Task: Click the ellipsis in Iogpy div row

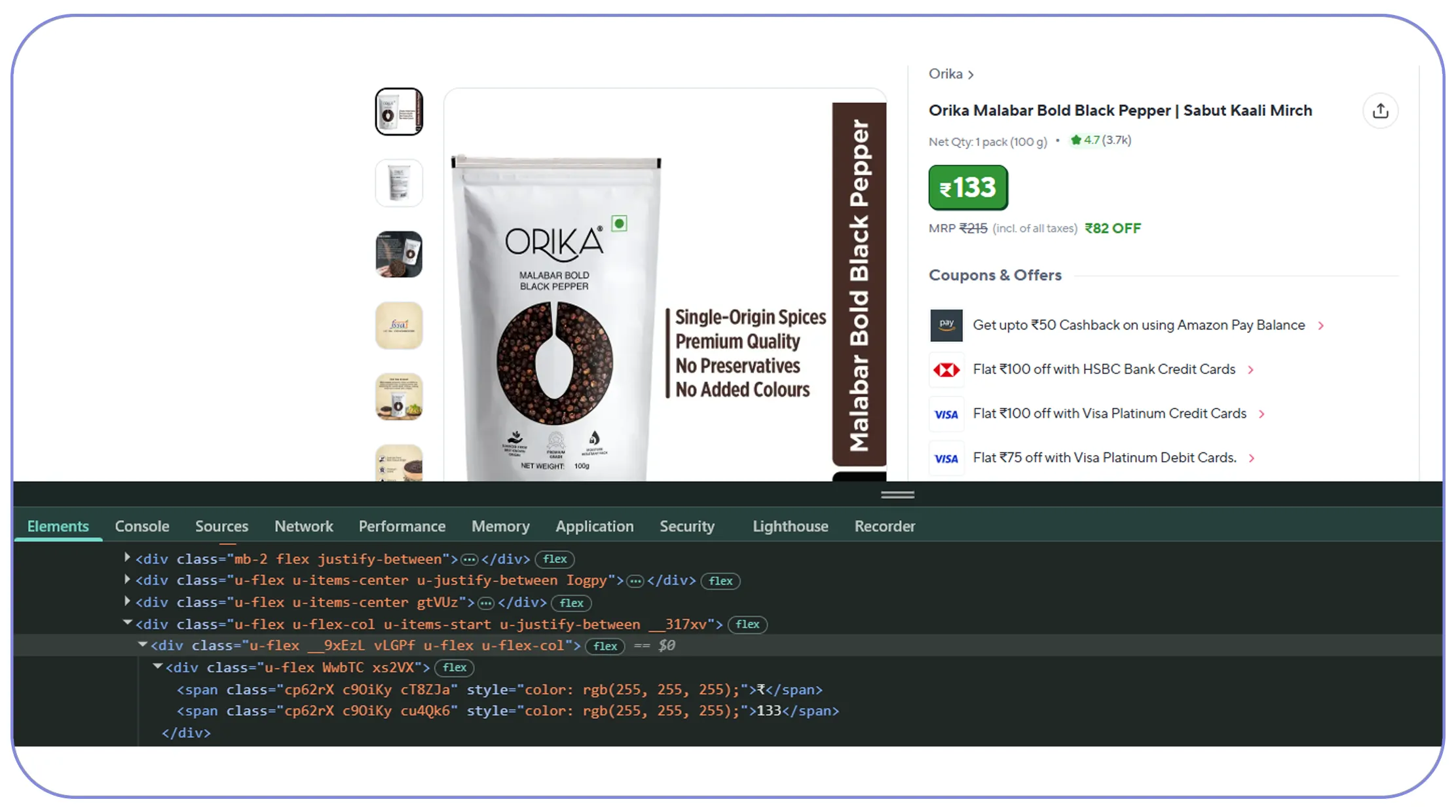Action: (x=635, y=581)
